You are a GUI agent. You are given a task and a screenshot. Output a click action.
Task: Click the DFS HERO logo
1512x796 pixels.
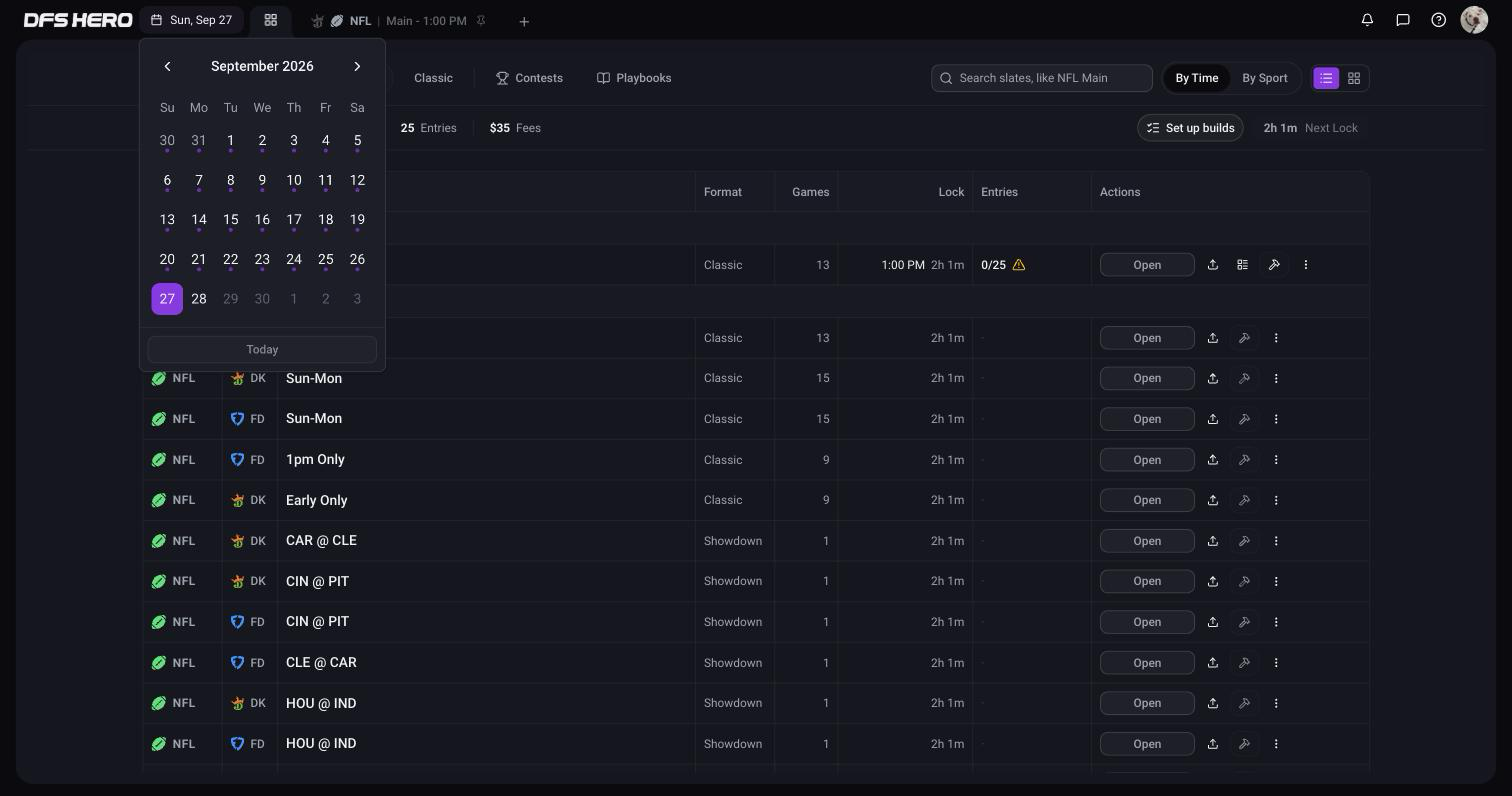click(78, 20)
